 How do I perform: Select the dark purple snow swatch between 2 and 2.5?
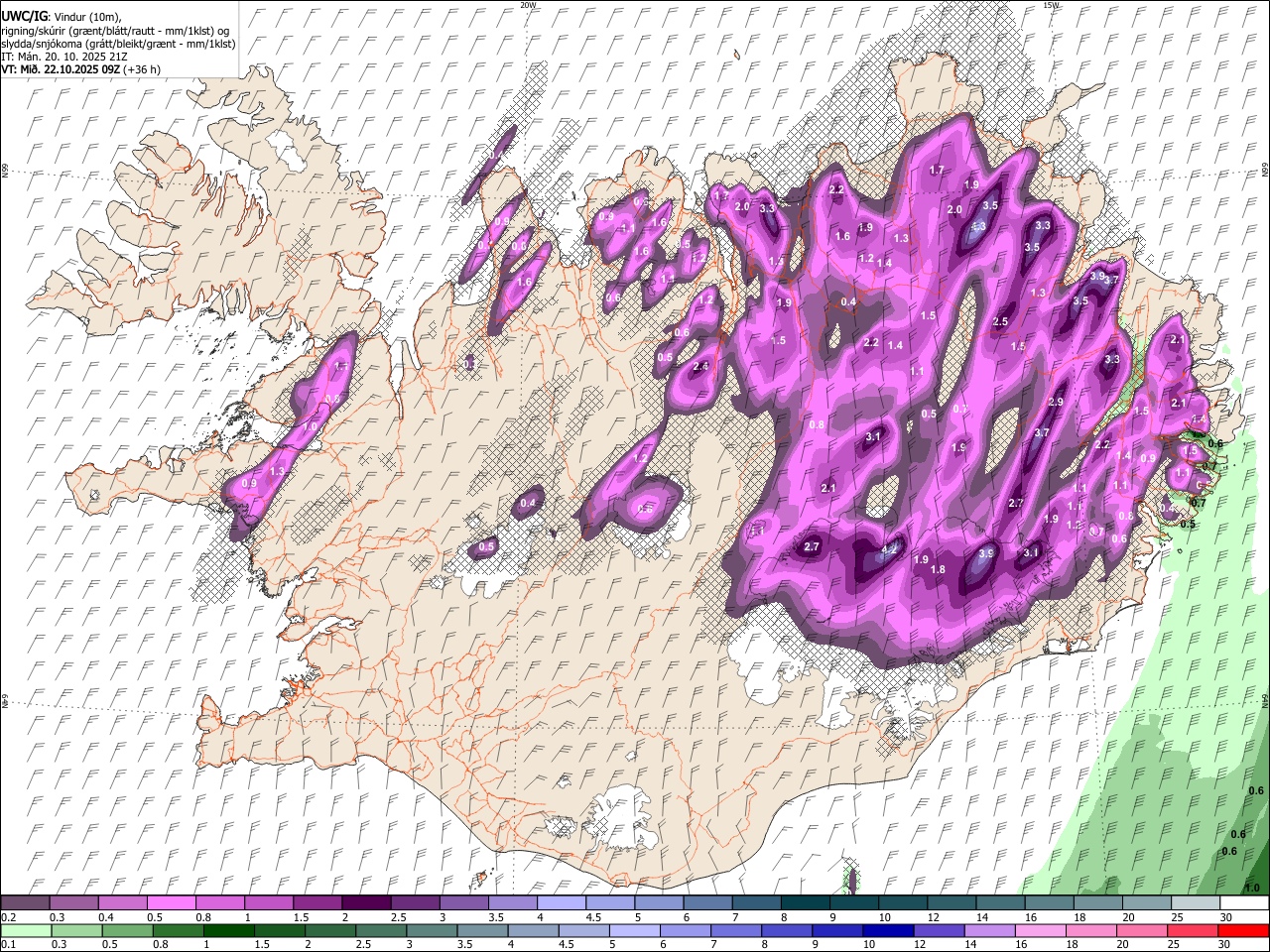pos(365,902)
